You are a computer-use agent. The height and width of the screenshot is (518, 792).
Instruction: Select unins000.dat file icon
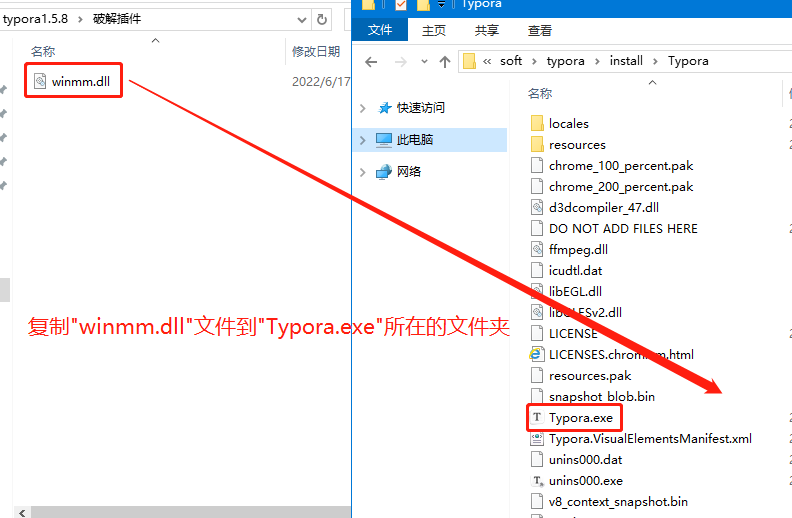pos(537,459)
